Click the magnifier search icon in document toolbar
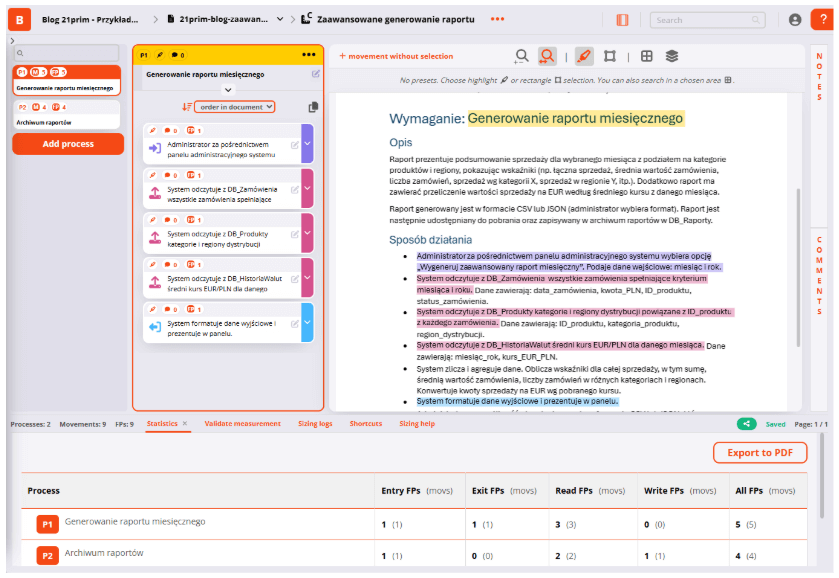 pyautogui.click(x=521, y=56)
